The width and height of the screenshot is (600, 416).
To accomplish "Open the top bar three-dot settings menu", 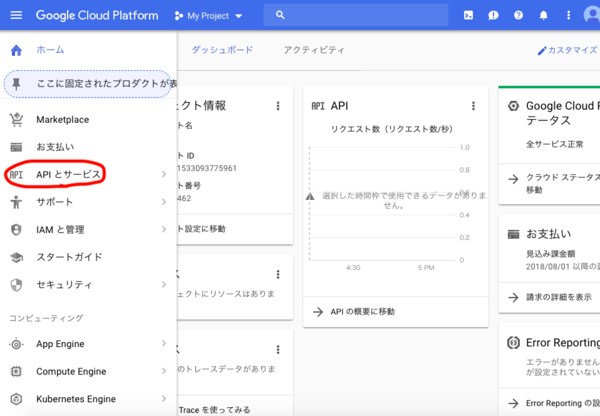I will [x=568, y=15].
